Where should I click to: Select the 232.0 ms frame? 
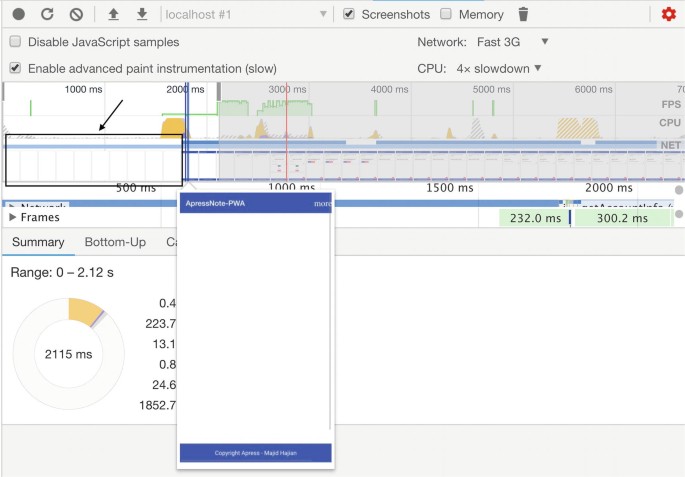[534, 218]
